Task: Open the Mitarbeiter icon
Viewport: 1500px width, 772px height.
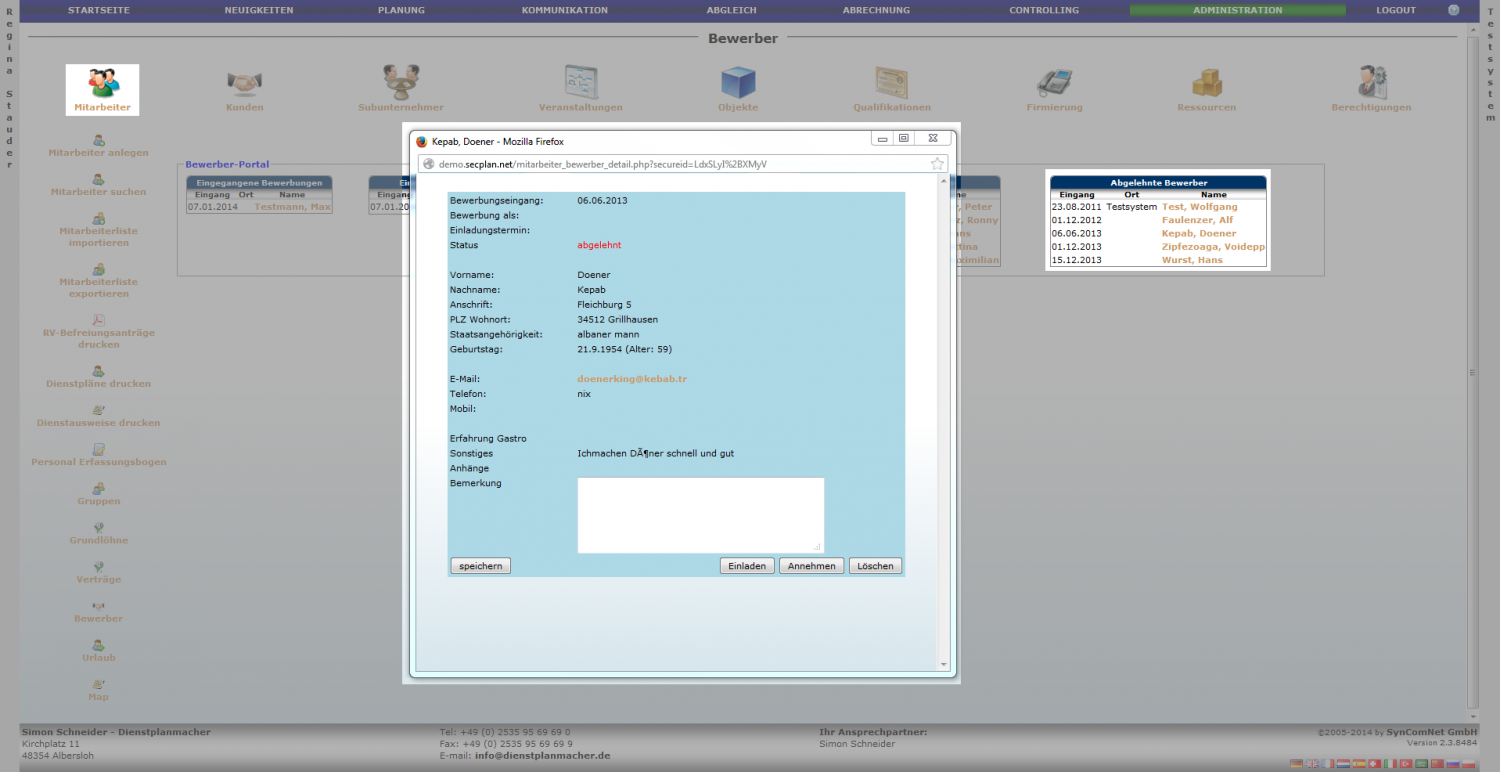Action: 102,83
